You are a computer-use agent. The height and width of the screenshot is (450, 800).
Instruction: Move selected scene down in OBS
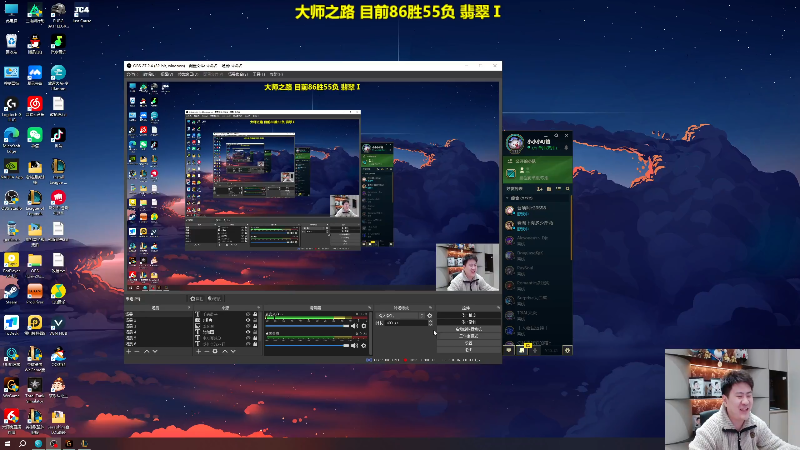click(x=155, y=352)
